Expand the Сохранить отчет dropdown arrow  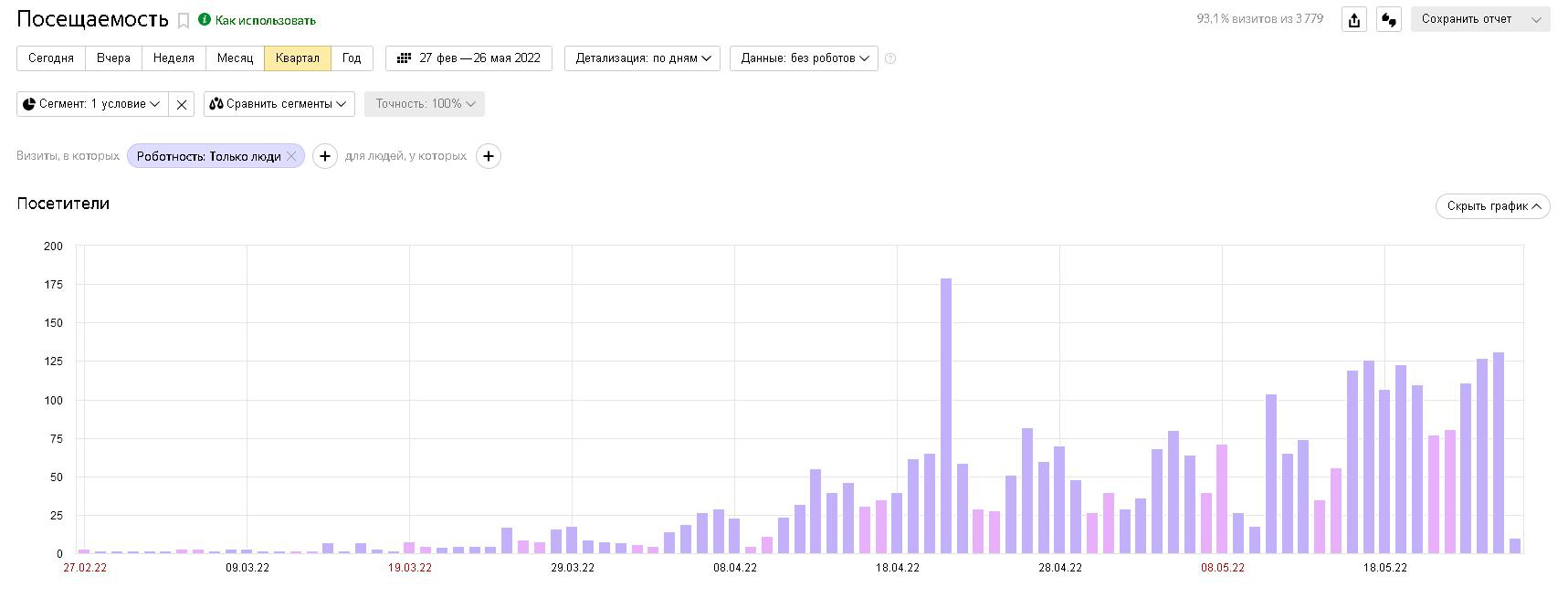[1536, 19]
